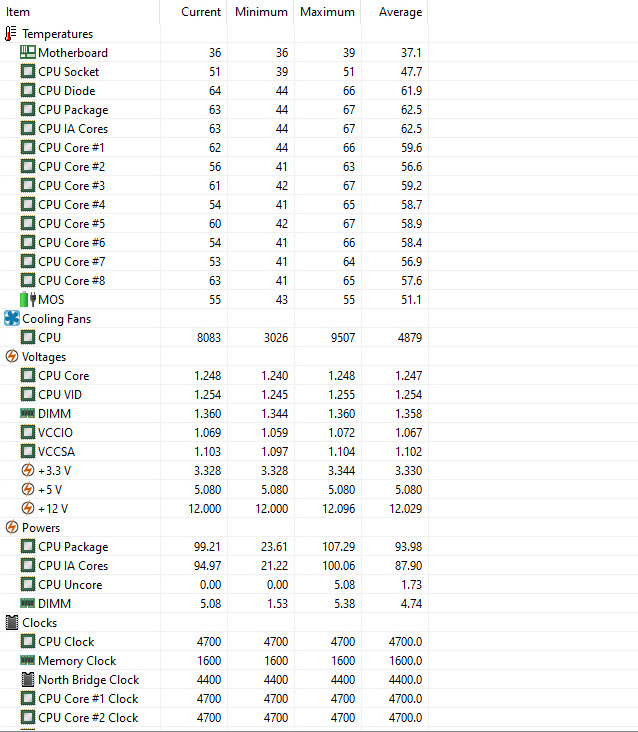Image resolution: width=638 pixels, height=732 pixels.
Task: Select the CPU Package temperature row label
Action: pos(73,110)
